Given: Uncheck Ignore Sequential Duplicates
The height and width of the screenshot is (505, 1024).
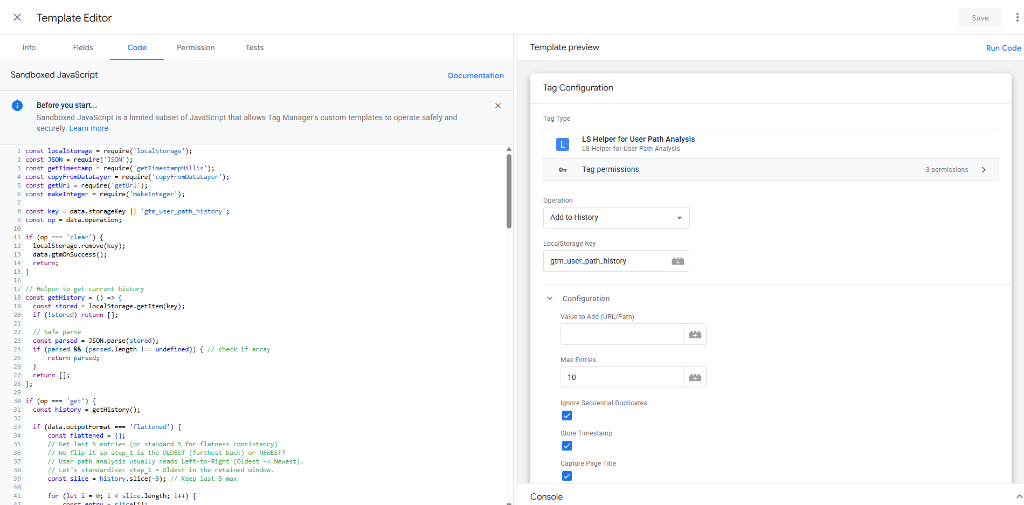Looking at the screenshot, I should [x=566, y=415].
